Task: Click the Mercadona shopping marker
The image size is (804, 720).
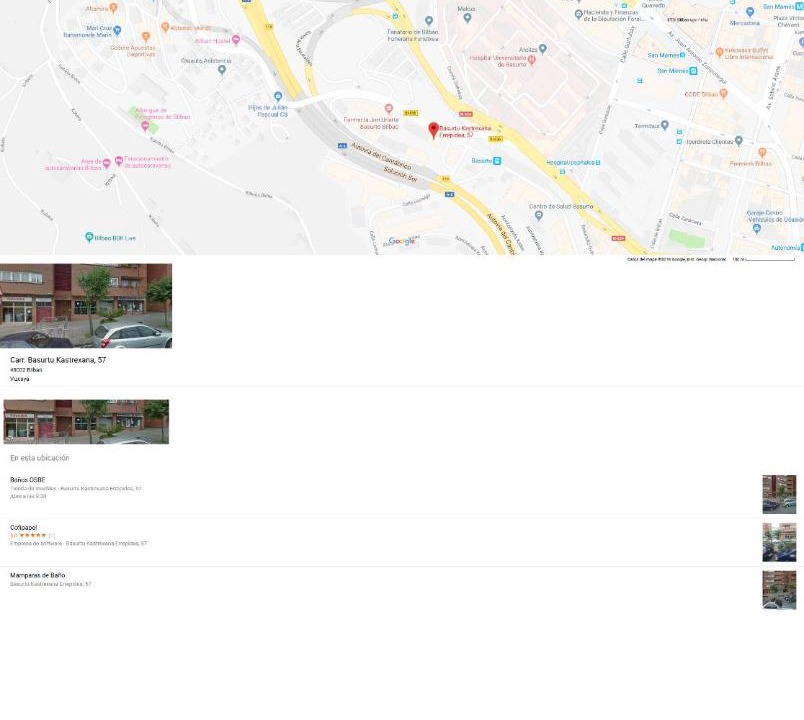Action: tap(750, 12)
